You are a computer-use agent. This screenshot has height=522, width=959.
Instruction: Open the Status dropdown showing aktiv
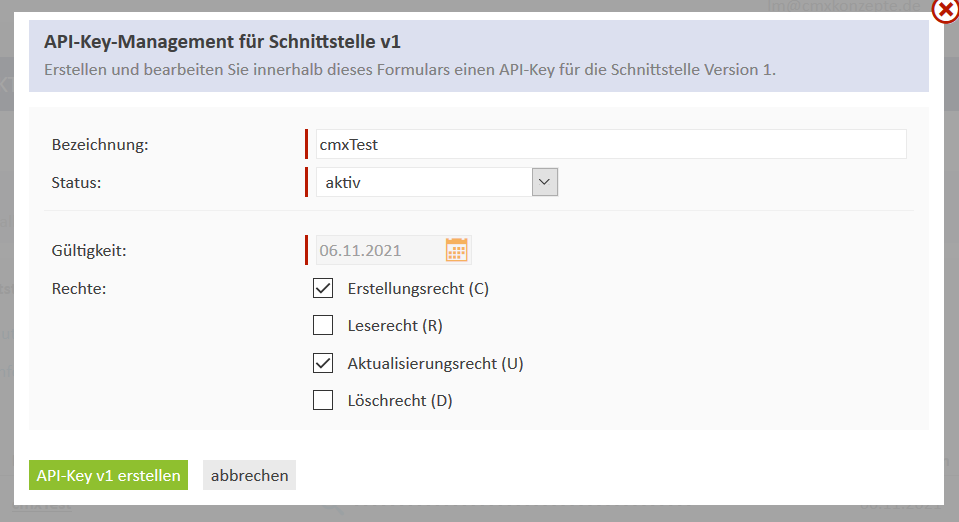[x=436, y=182]
